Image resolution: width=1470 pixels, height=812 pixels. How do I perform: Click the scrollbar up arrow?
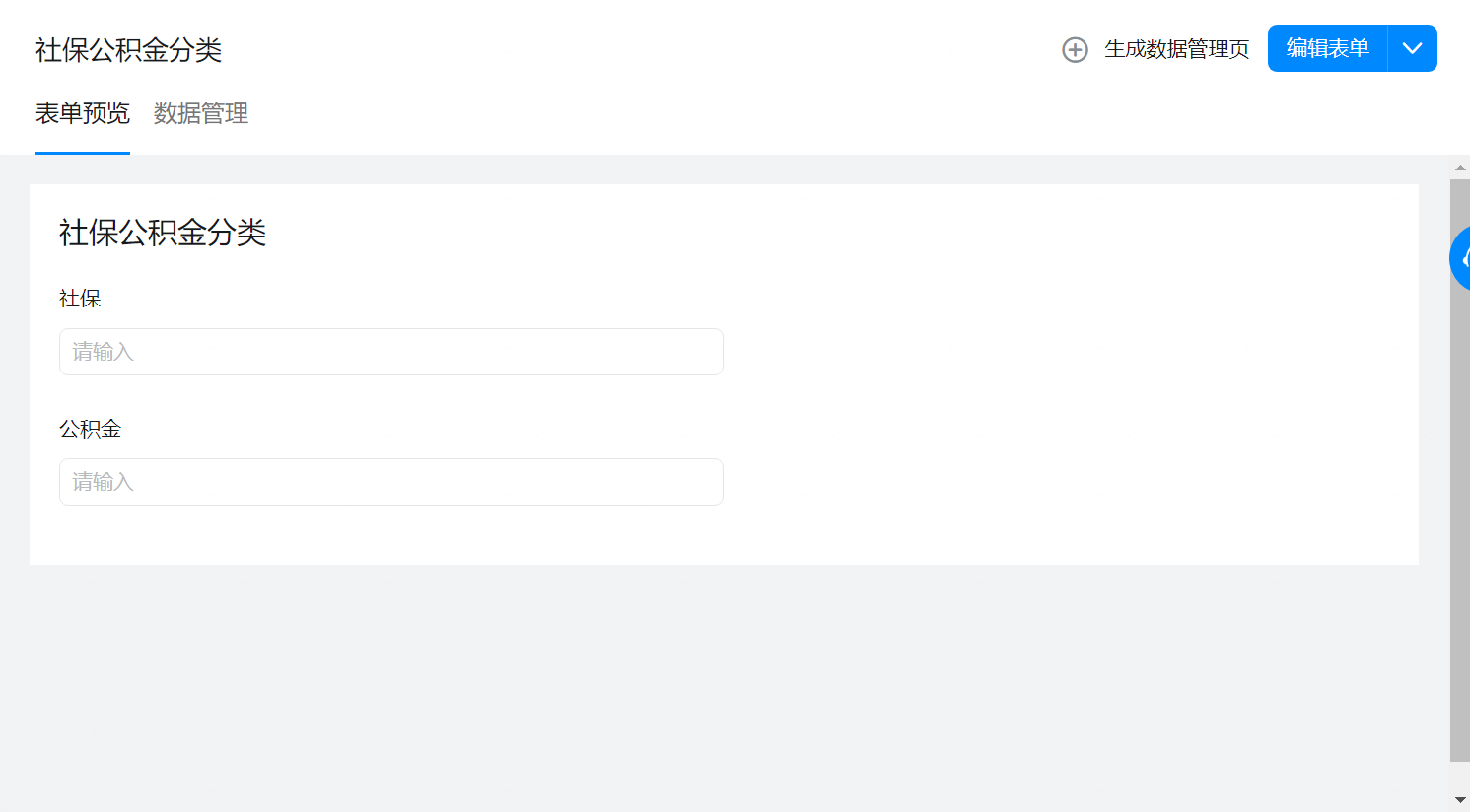1460,168
